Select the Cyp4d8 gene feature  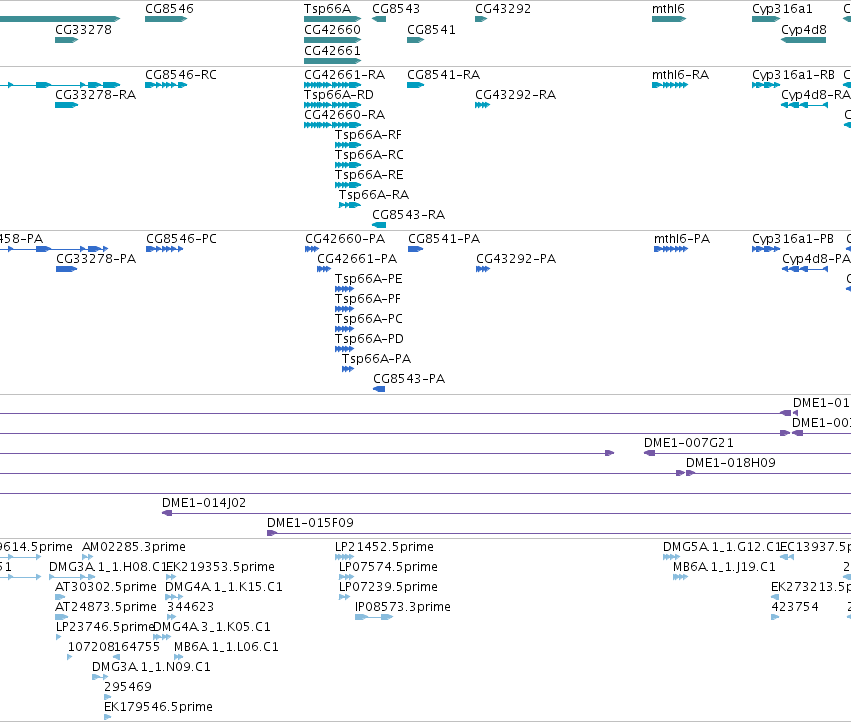tap(803, 40)
